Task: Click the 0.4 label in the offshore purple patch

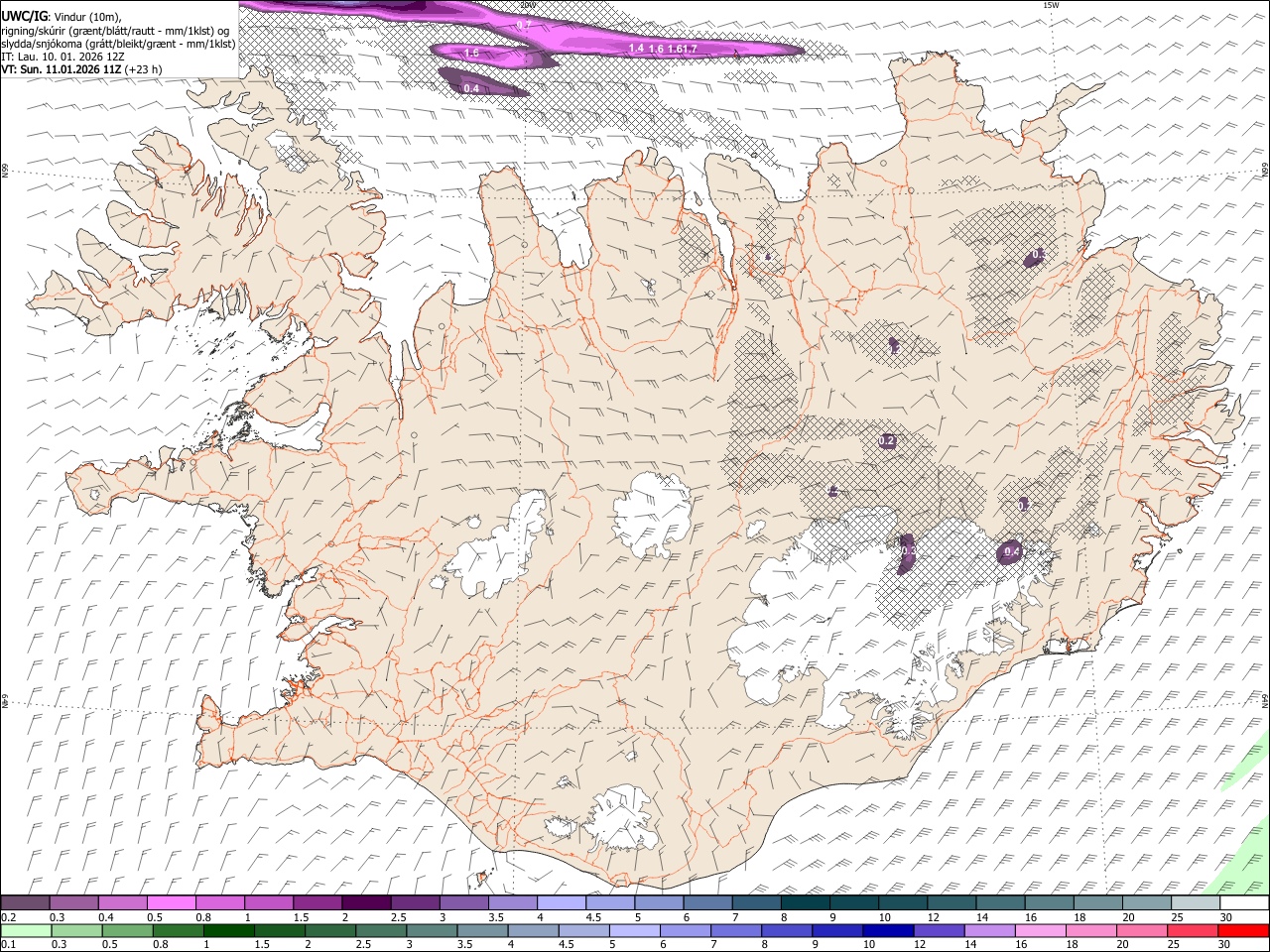Action: point(471,88)
